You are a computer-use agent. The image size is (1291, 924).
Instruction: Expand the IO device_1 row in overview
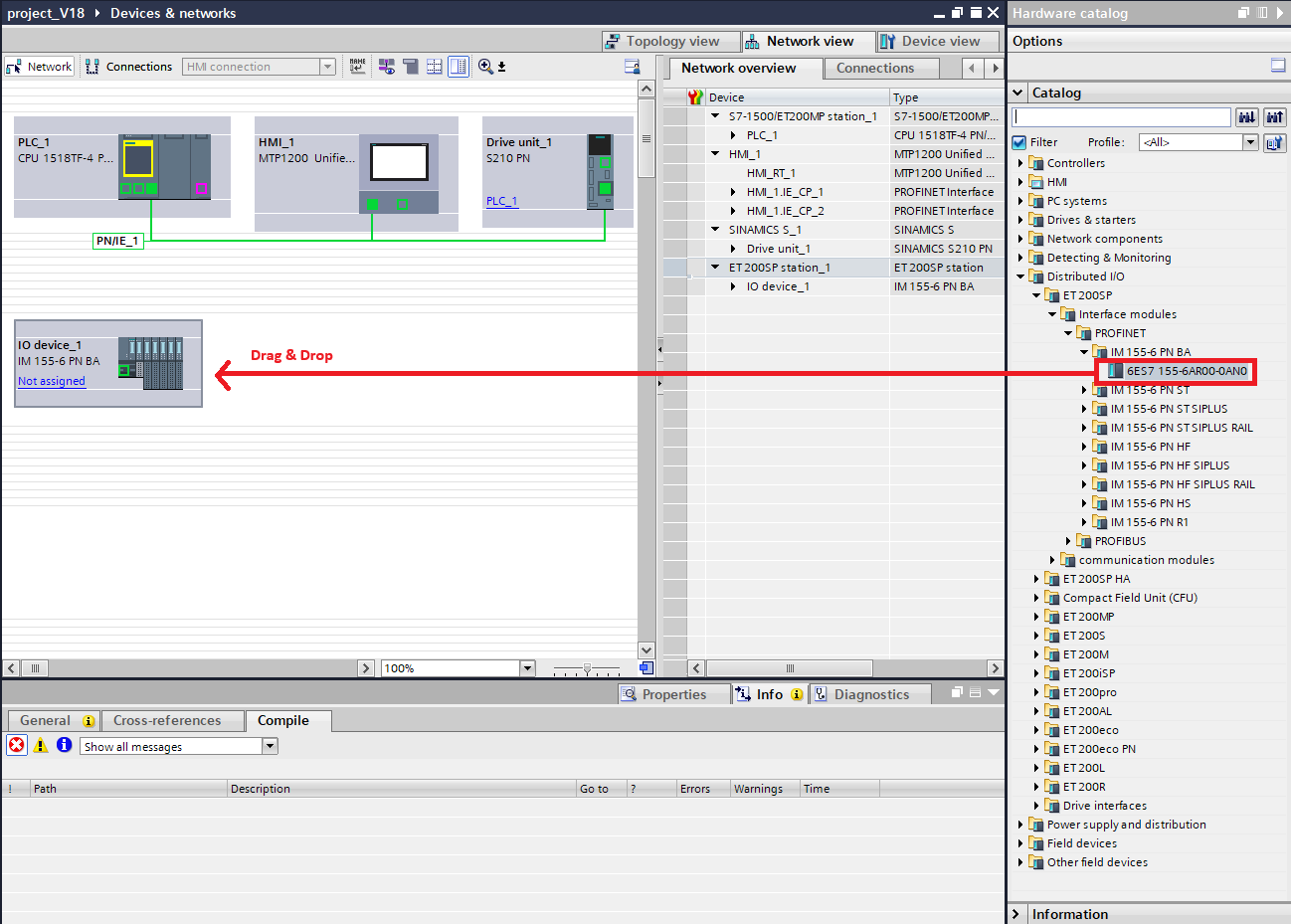coord(733,286)
